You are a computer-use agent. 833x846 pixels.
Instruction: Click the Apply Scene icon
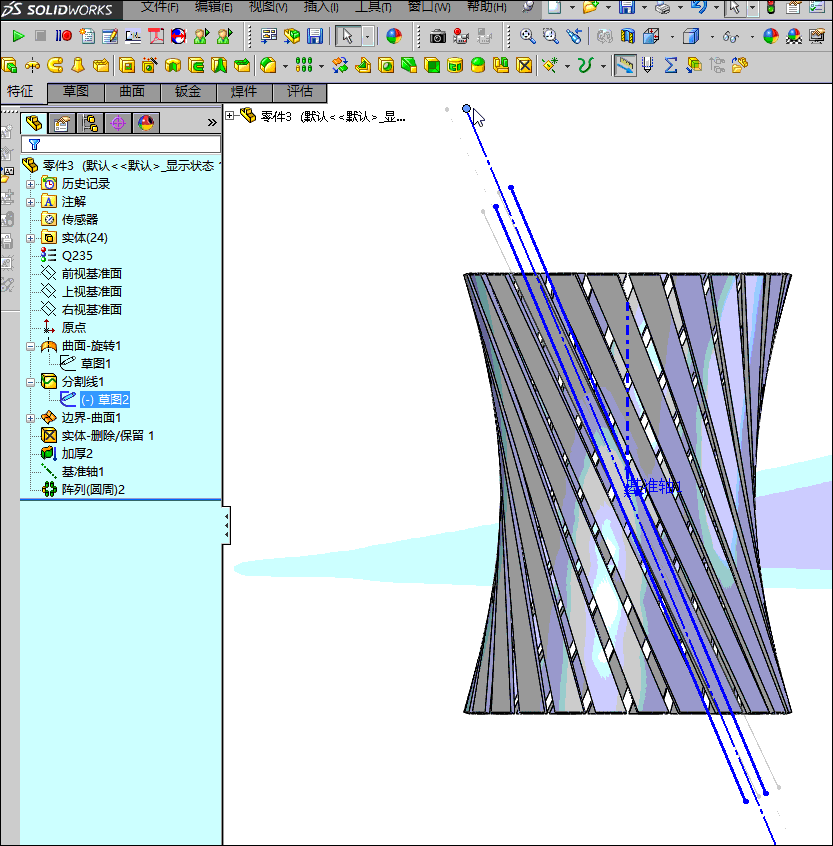click(x=794, y=36)
